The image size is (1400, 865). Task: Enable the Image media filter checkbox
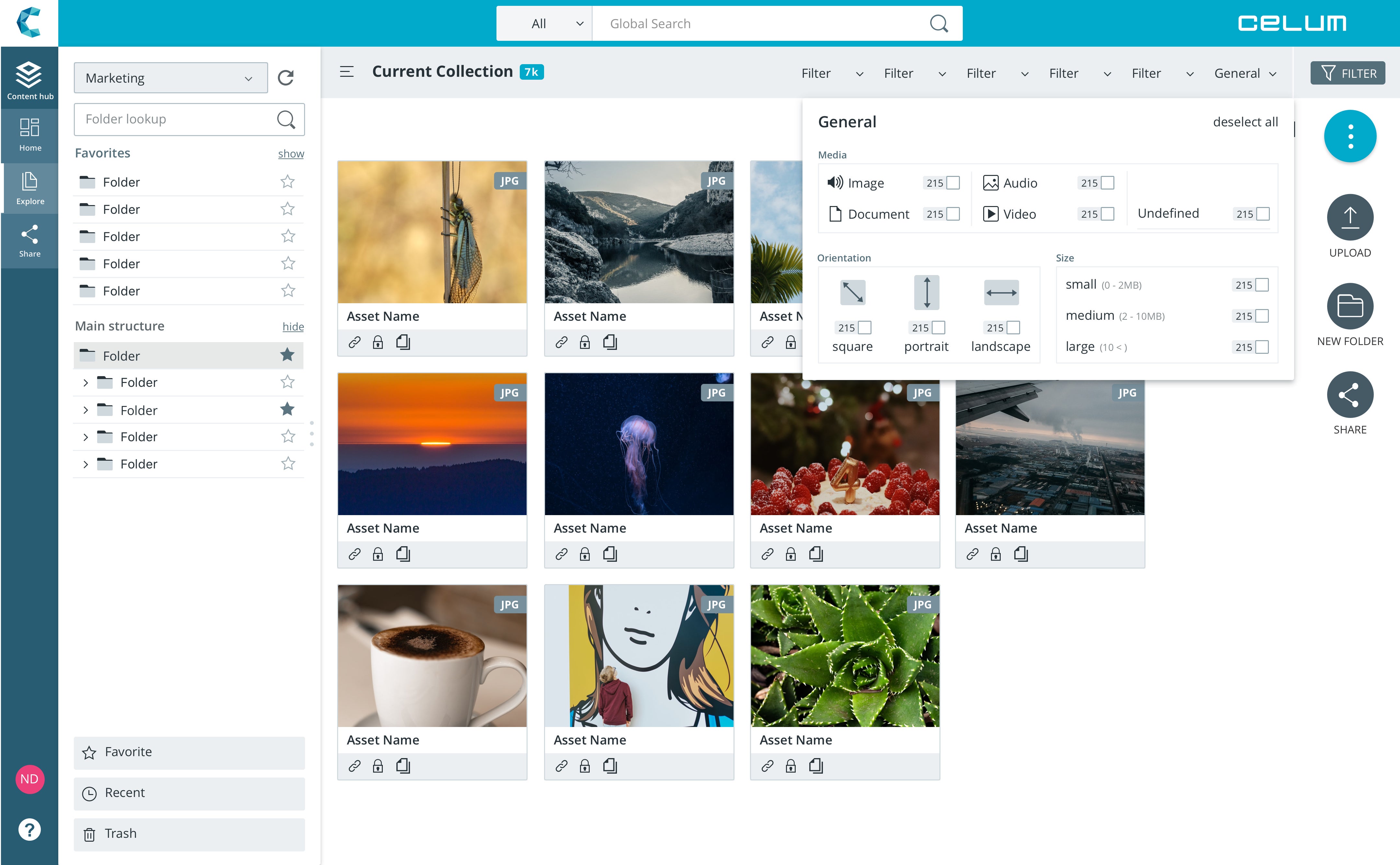tap(953, 182)
